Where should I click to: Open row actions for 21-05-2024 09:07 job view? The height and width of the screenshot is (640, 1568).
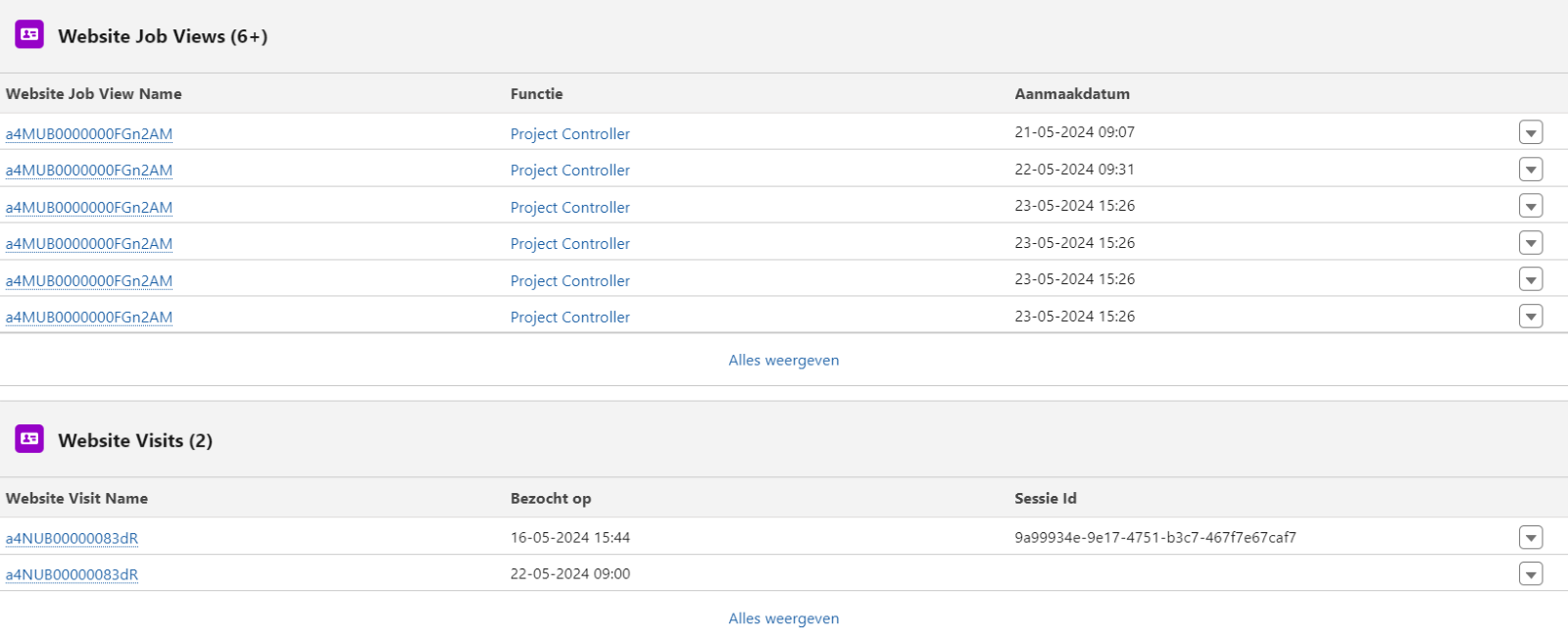[1530, 132]
